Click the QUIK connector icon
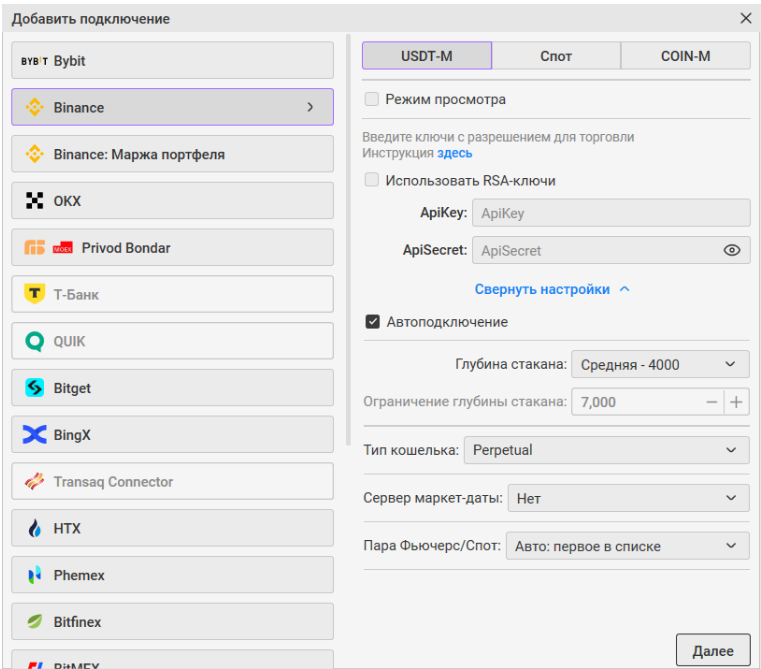Image resolution: width=761 pixels, height=669 pixels. (x=35, y=342)
